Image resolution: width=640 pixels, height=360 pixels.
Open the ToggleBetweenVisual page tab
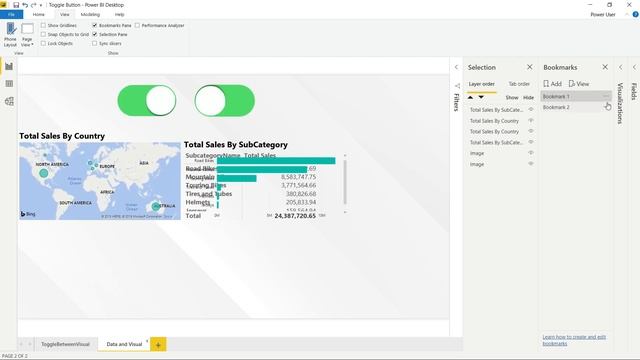(65, 344)
